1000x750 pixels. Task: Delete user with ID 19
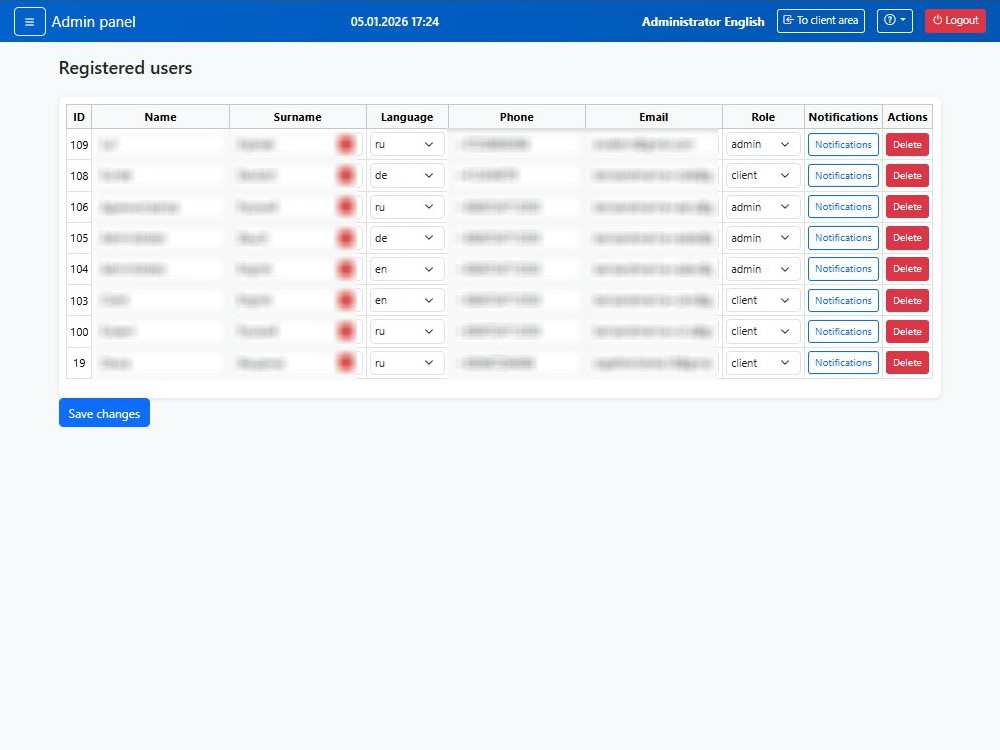pos(907,362)
